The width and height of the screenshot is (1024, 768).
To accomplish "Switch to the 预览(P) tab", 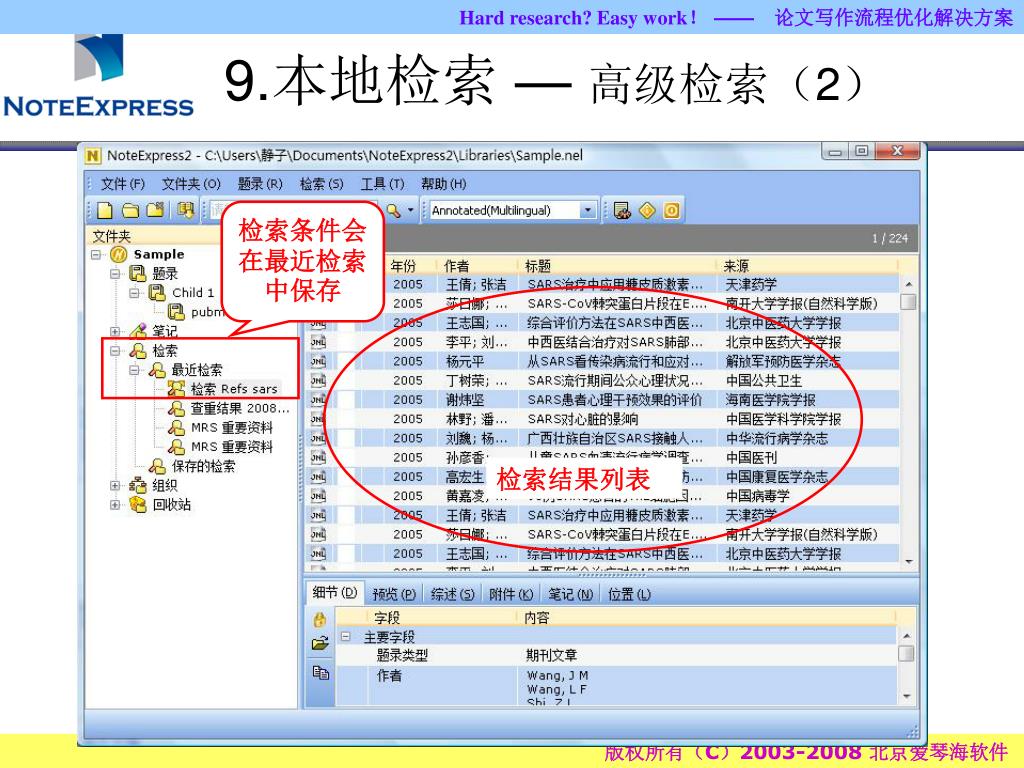I will [x=394, y=594].
